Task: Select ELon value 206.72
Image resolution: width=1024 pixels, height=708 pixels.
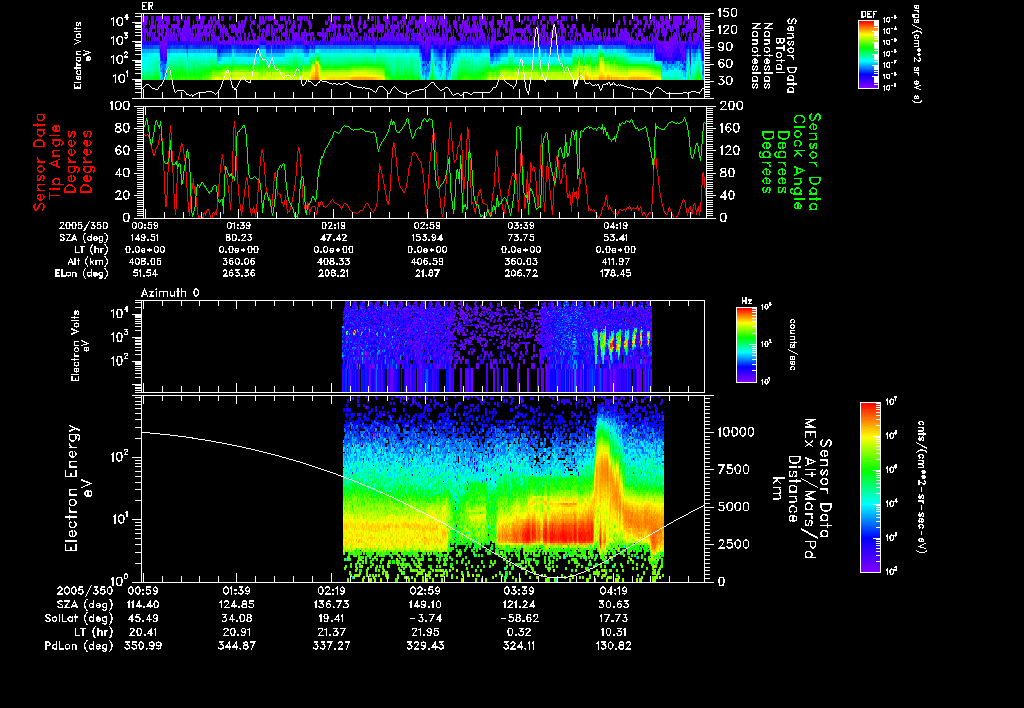Action: 521,273
